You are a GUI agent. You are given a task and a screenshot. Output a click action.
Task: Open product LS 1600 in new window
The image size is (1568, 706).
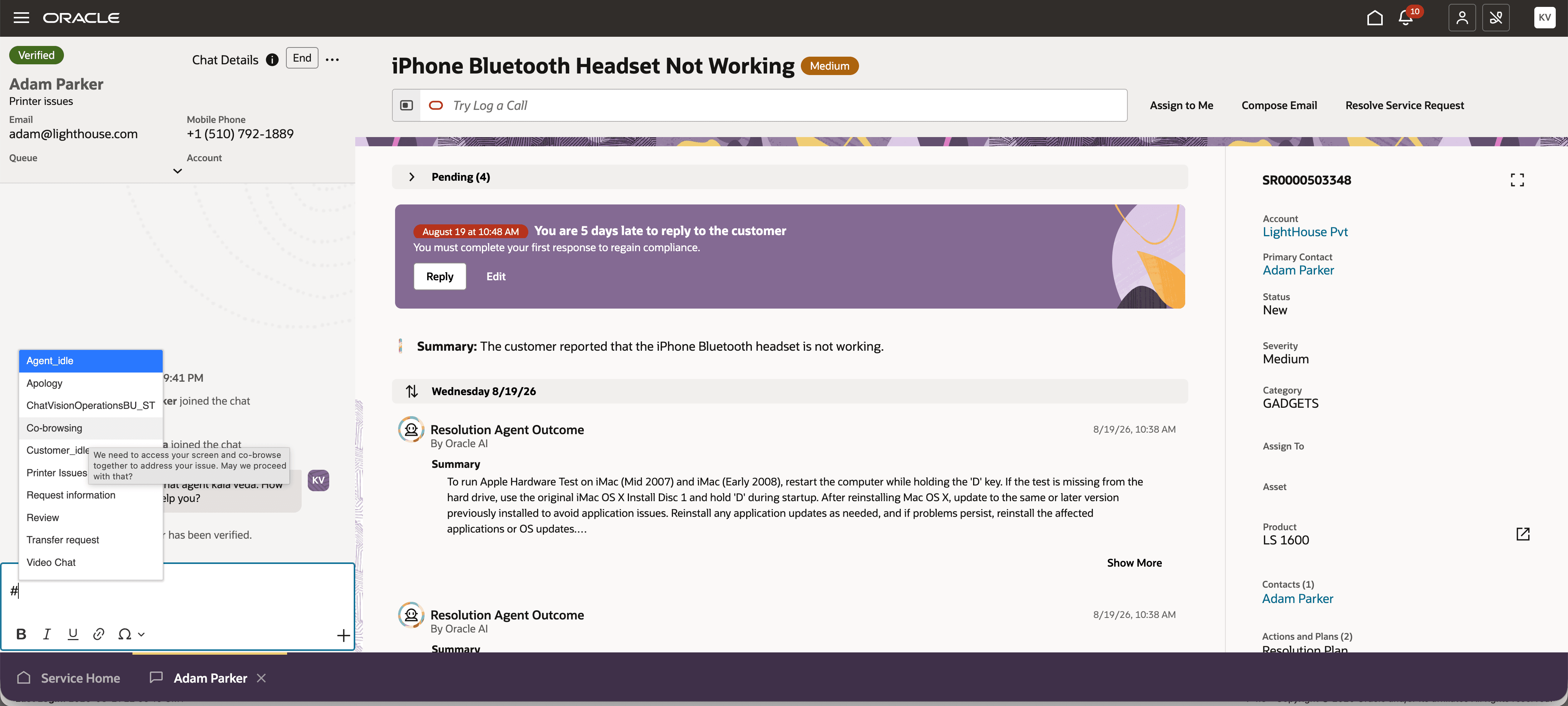1522,534
